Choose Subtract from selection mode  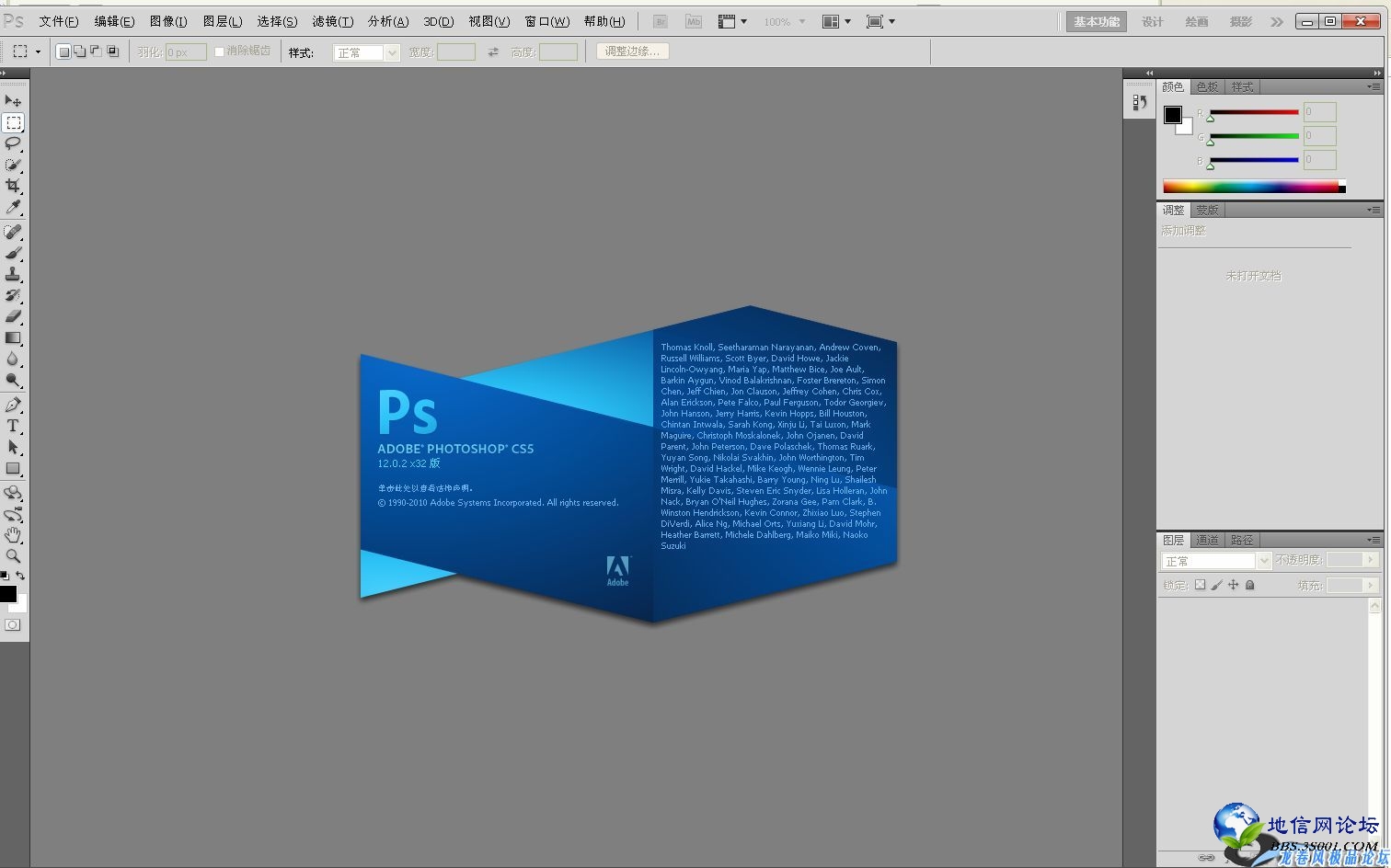coord(97,51)
